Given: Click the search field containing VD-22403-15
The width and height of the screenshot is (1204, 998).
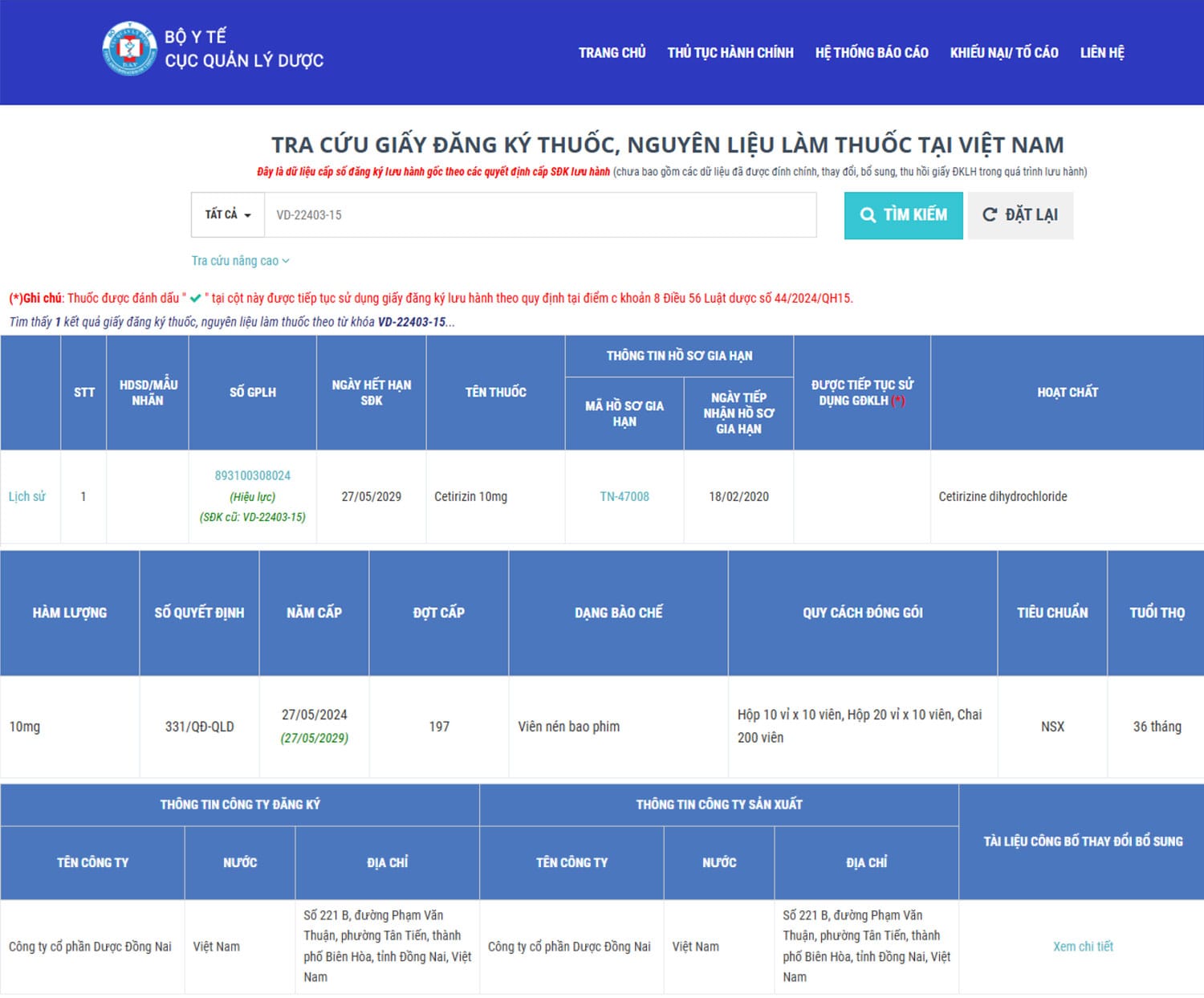Looking at the screenshot, I should coord(540,214).
